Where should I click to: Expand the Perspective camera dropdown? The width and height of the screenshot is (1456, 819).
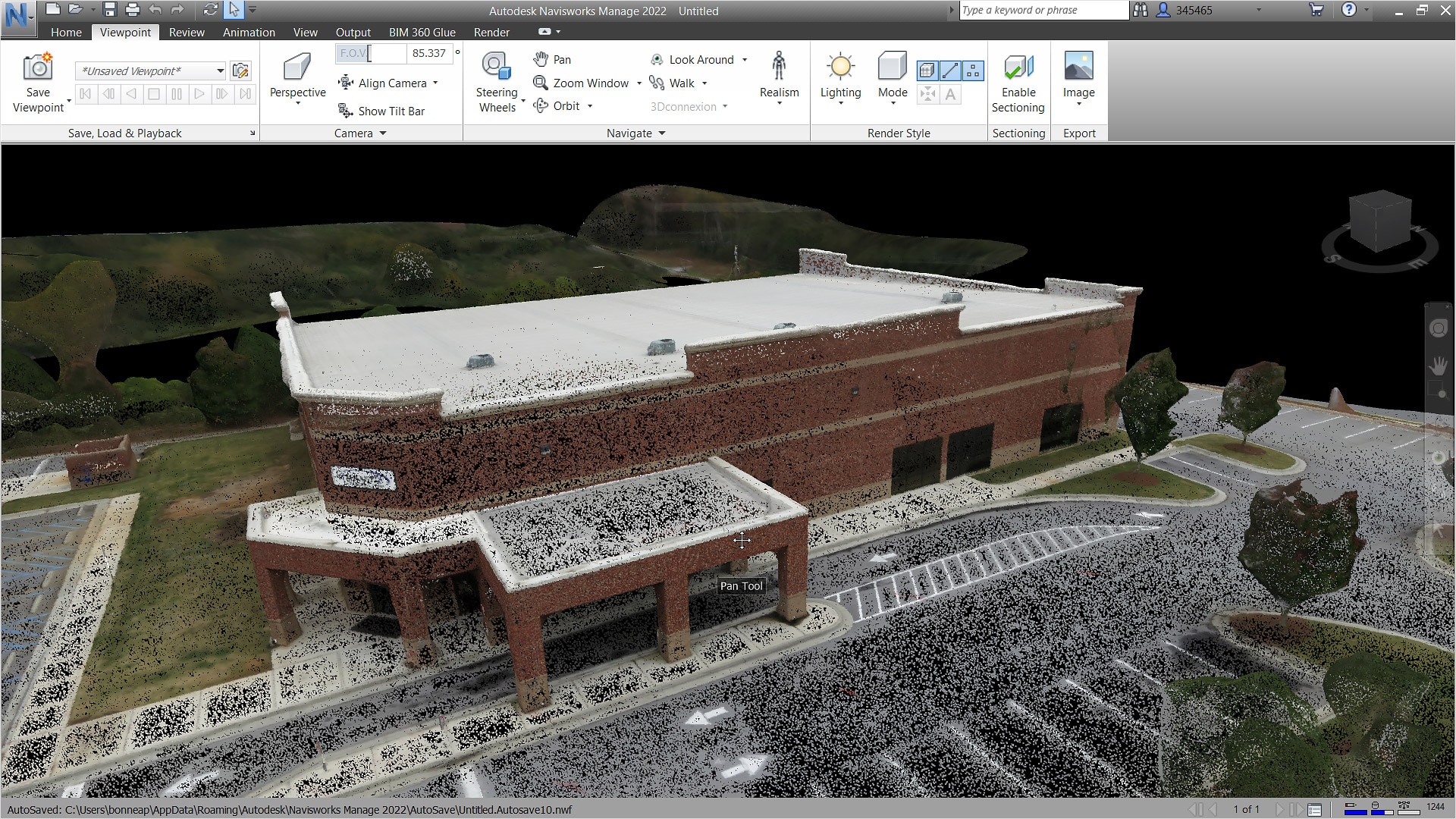click(x=297, y=103)
